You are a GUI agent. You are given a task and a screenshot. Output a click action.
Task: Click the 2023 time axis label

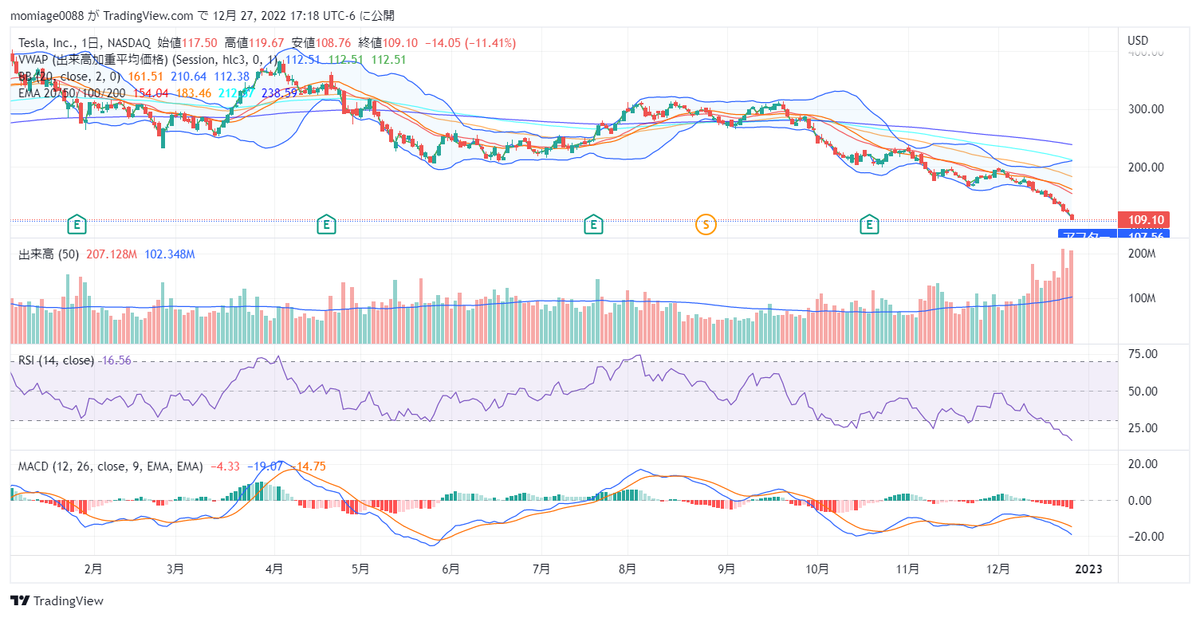pyautogui.click(x=1088, y=568)
